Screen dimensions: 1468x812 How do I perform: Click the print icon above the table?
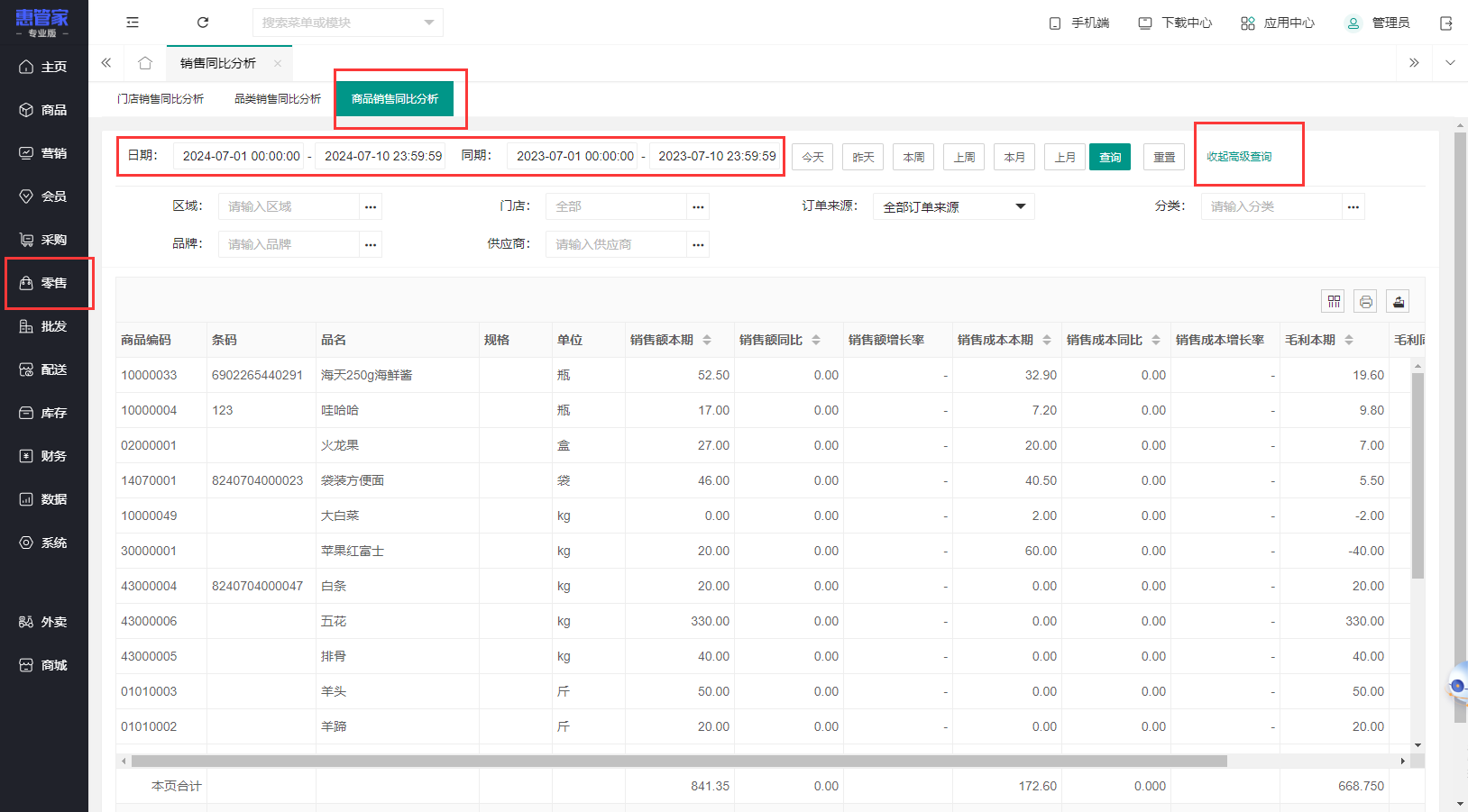tap(1366, 302)
